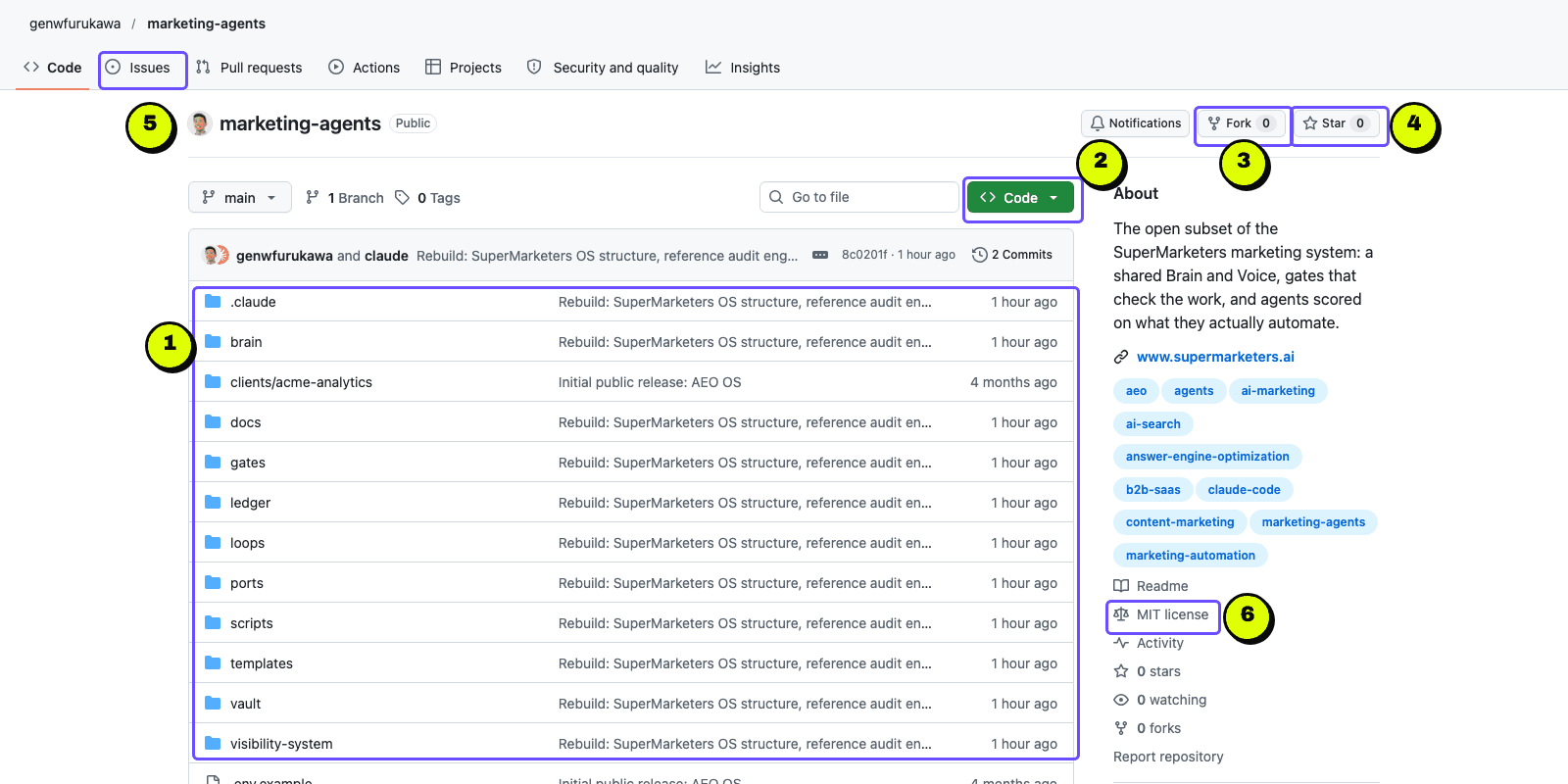Open the genwfurukawa breadcrumb link
The image size is (1568, 784).
(x=75, y=24)
